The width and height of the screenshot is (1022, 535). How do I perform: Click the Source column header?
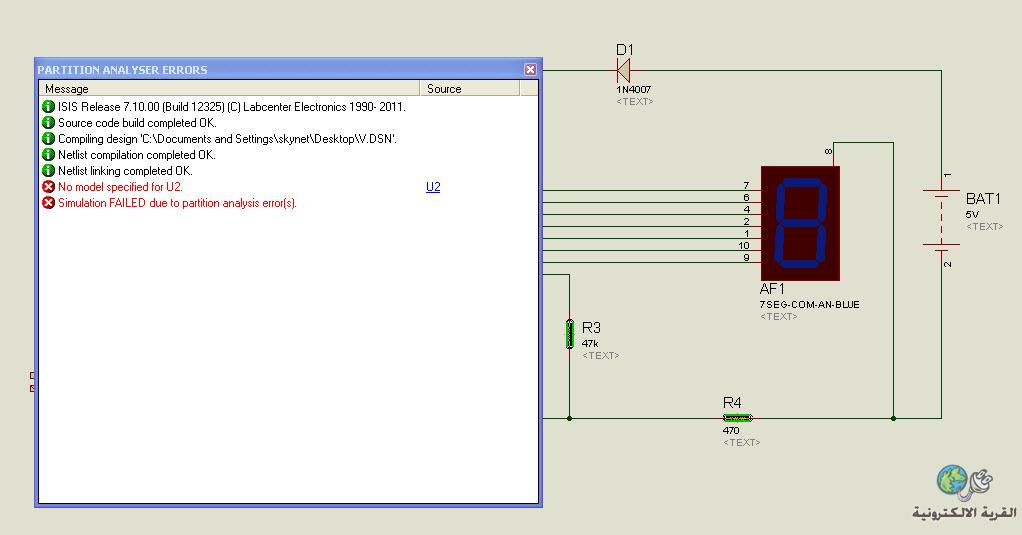(470, 89)
